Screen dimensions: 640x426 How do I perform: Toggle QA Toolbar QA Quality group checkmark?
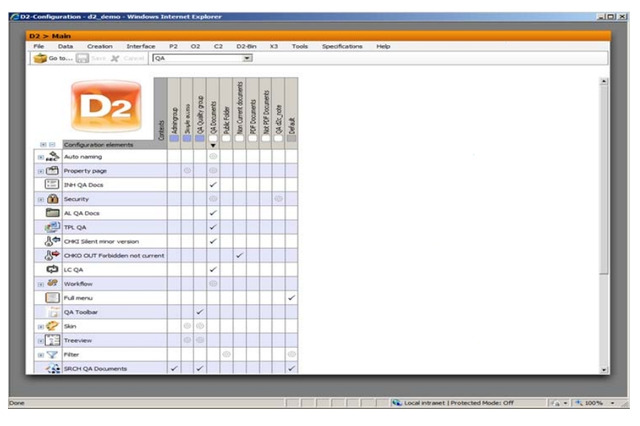(200, 312)
